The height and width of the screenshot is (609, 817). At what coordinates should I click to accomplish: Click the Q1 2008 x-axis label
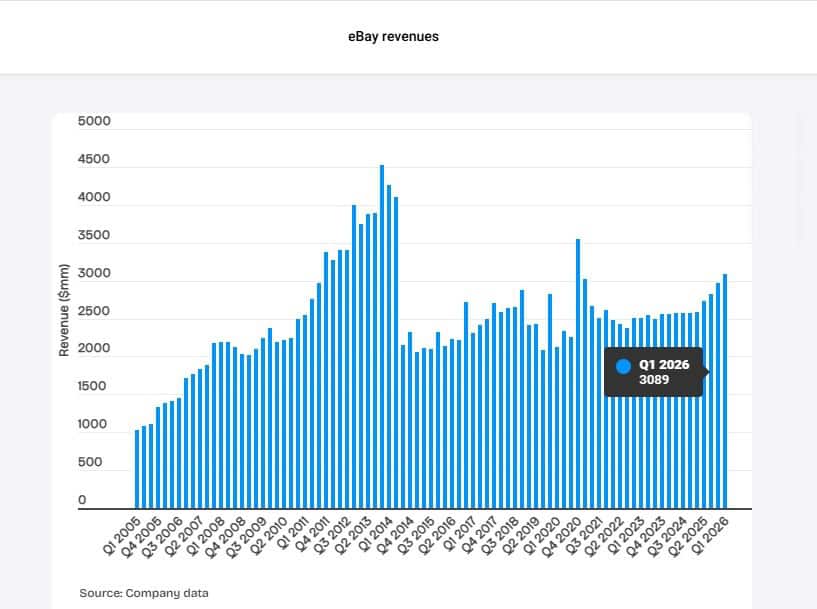[206, 536]
